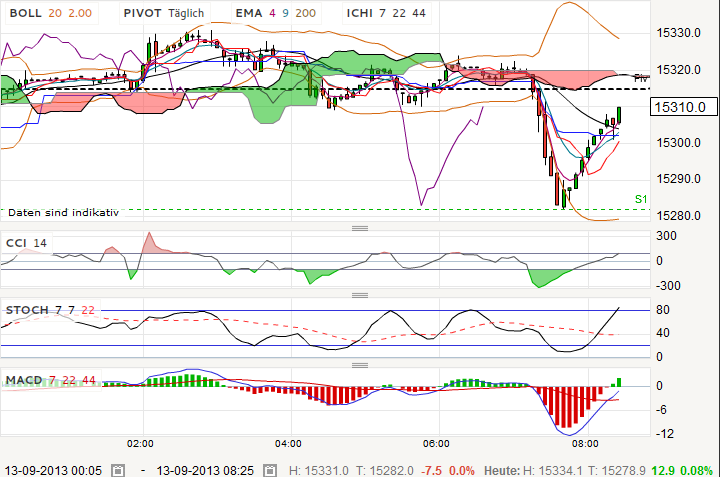Grab the divider handle above the CCI panel

(360, 228)
